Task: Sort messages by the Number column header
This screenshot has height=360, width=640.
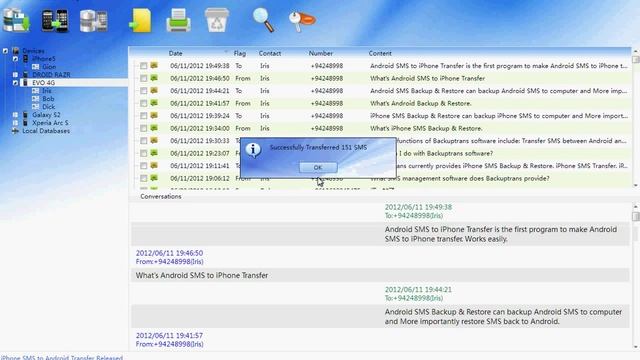Action: (320, 53)
